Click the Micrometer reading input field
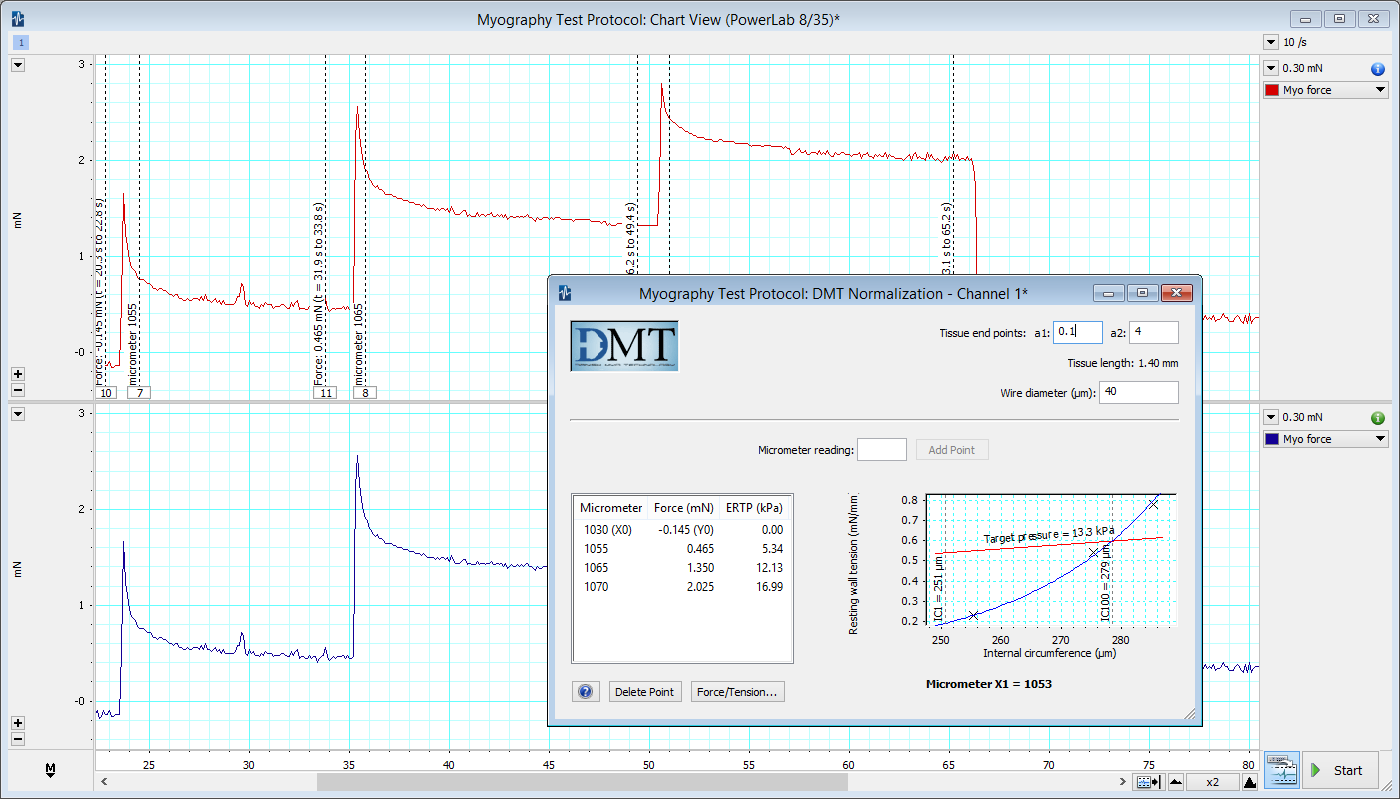This screenshot has height=799, width=1400. point(881,449)
